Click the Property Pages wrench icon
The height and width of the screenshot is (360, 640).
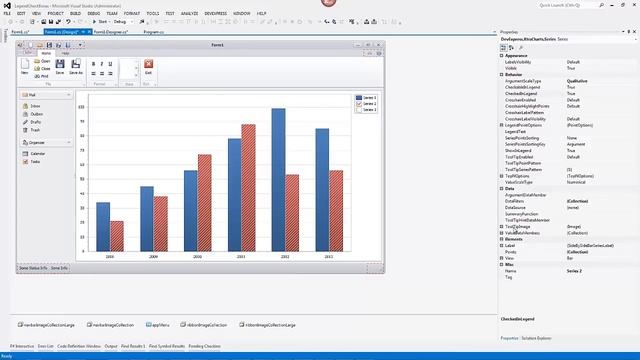click(x=521, y=48)
